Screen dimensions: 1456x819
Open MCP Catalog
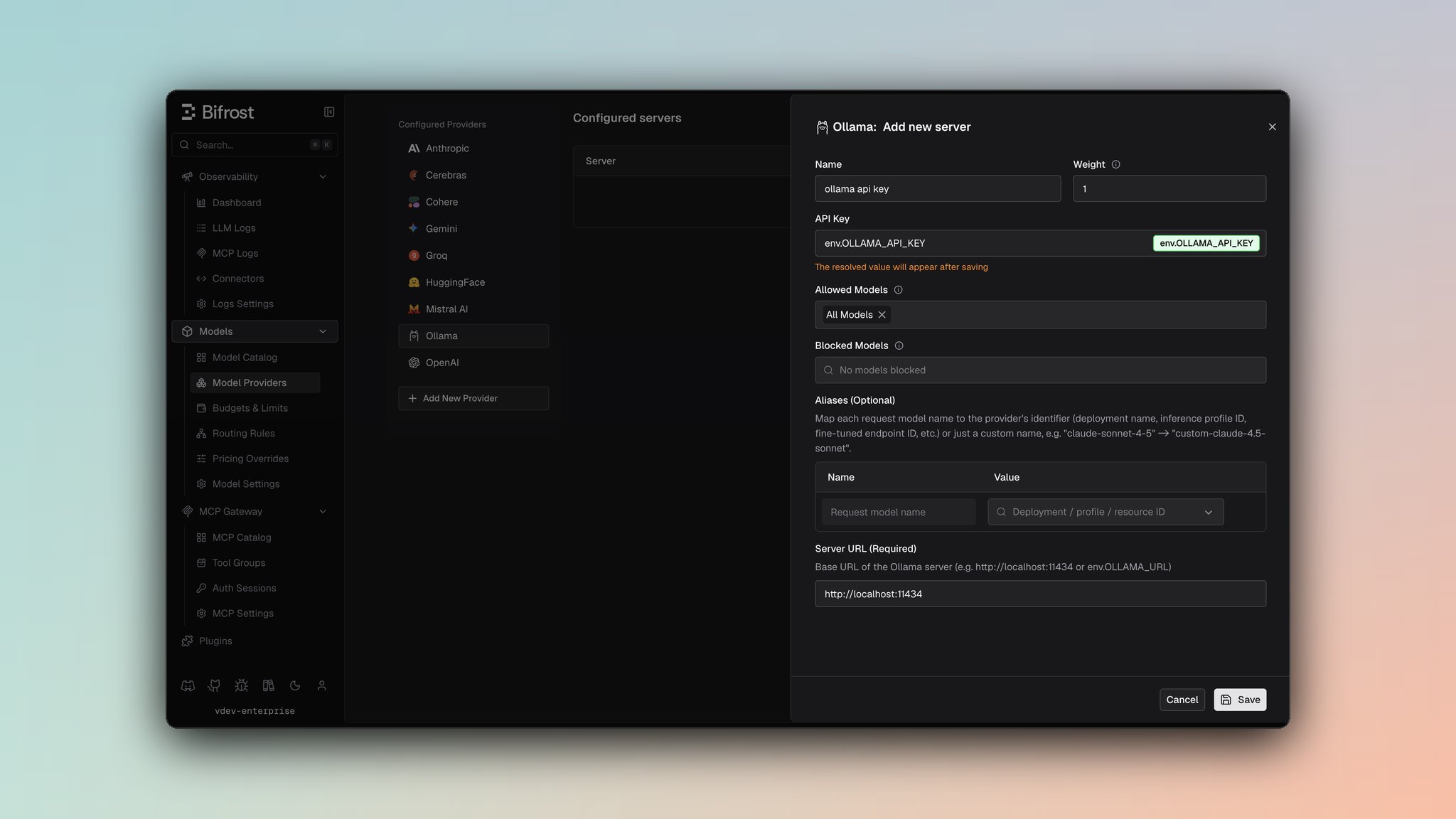tap(255, 537)
